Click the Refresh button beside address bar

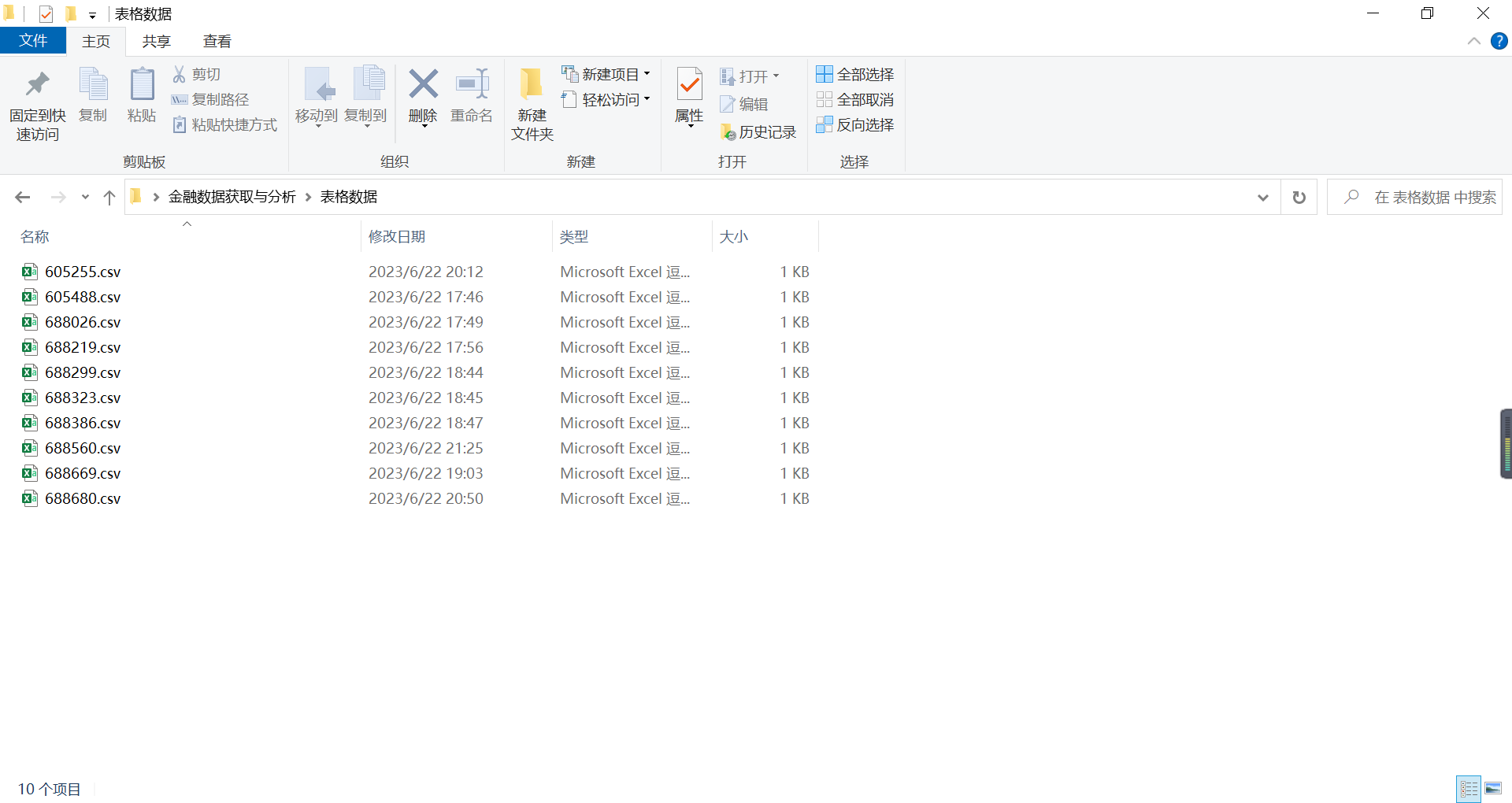pos(1299,197)
